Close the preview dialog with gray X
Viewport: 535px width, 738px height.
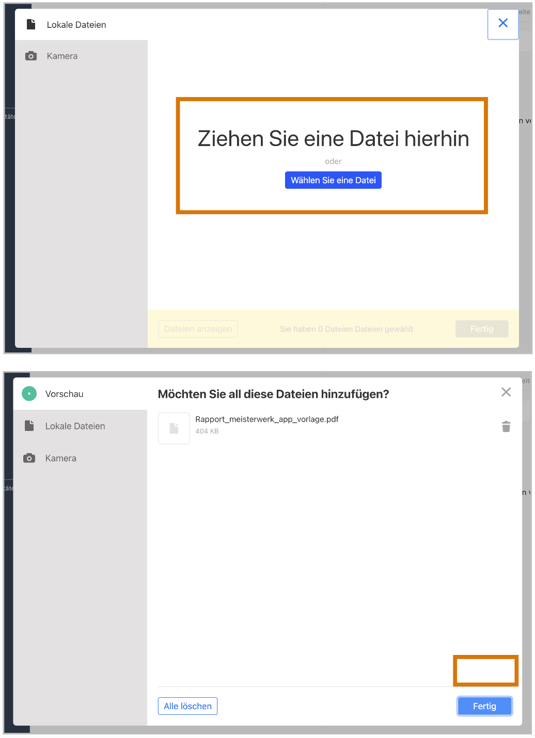click(x=506, y=392)
